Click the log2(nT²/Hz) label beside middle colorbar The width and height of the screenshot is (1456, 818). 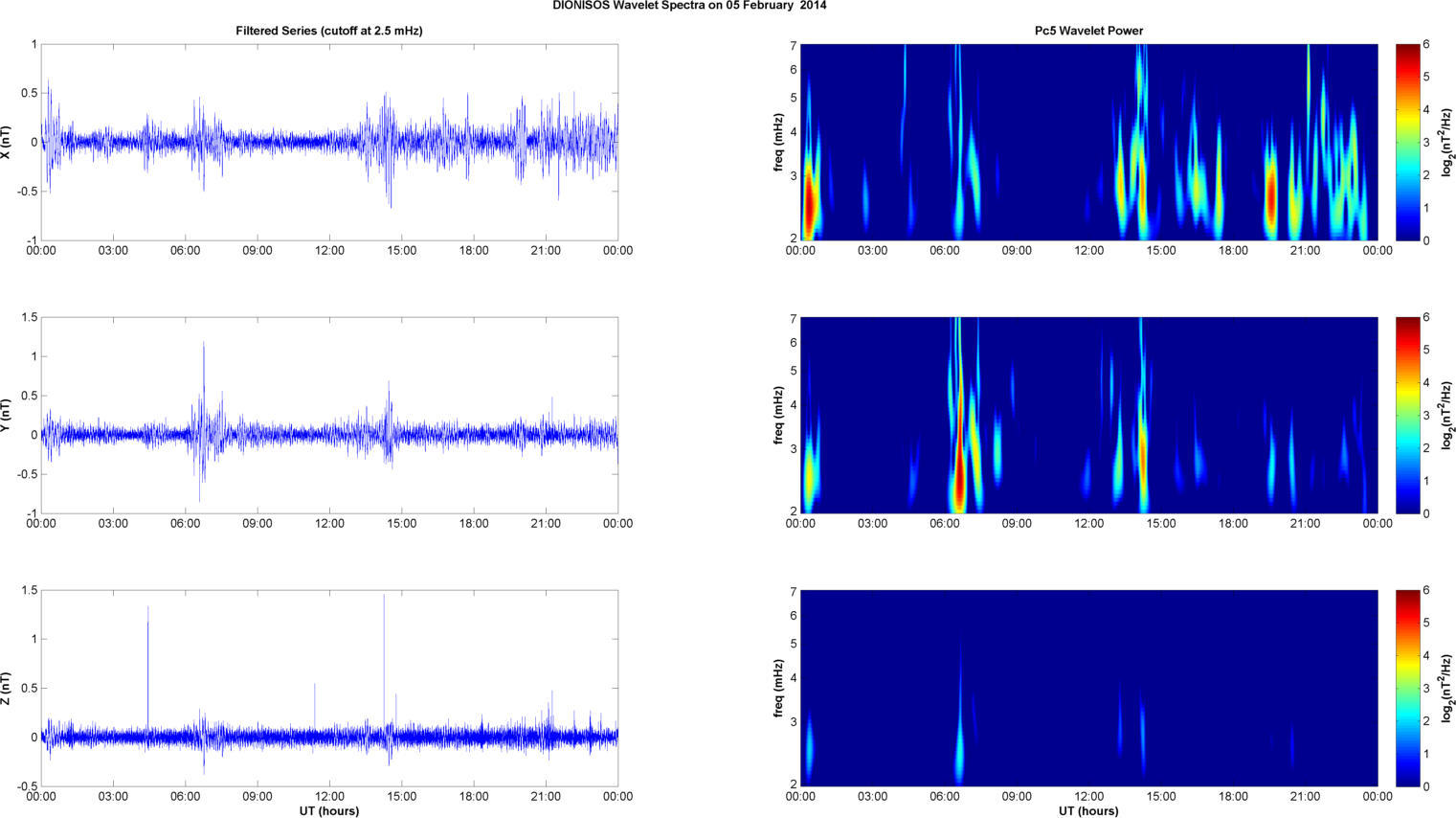tap(1447, 415)
